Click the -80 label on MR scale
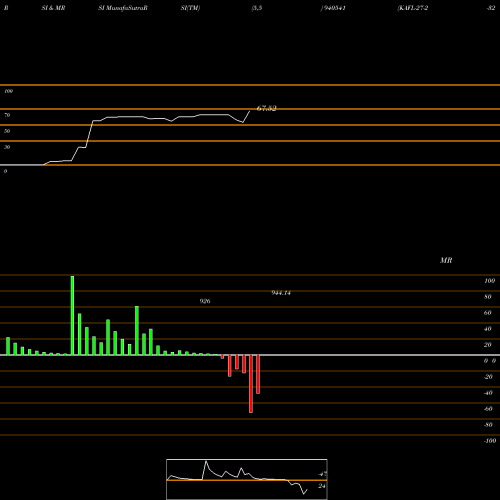 pos(488,425)
